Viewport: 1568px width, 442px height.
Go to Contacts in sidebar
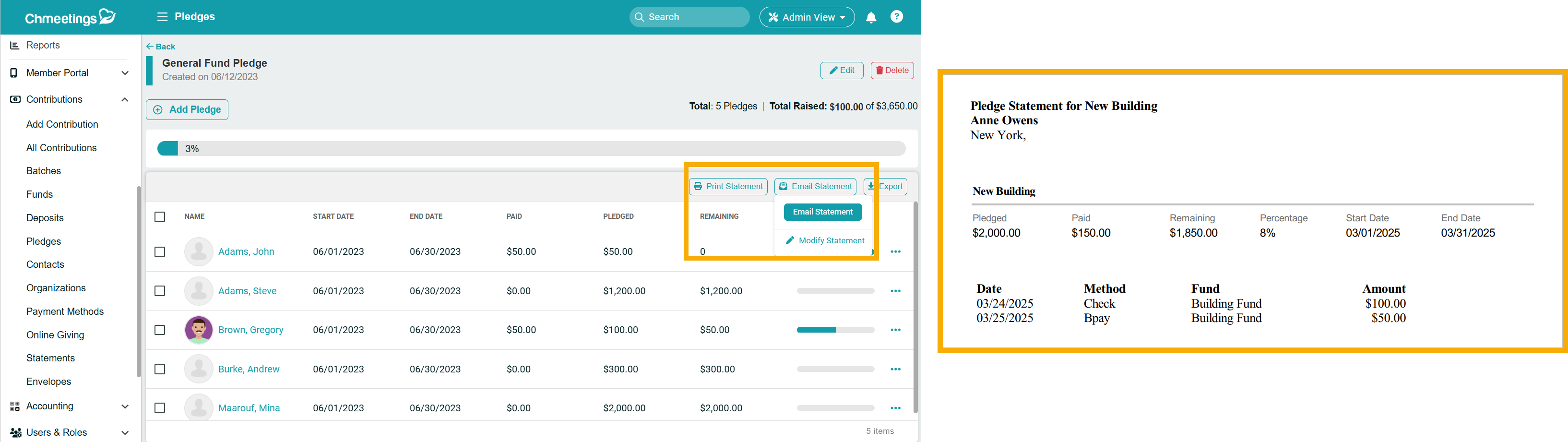click(x=45, y=265)
